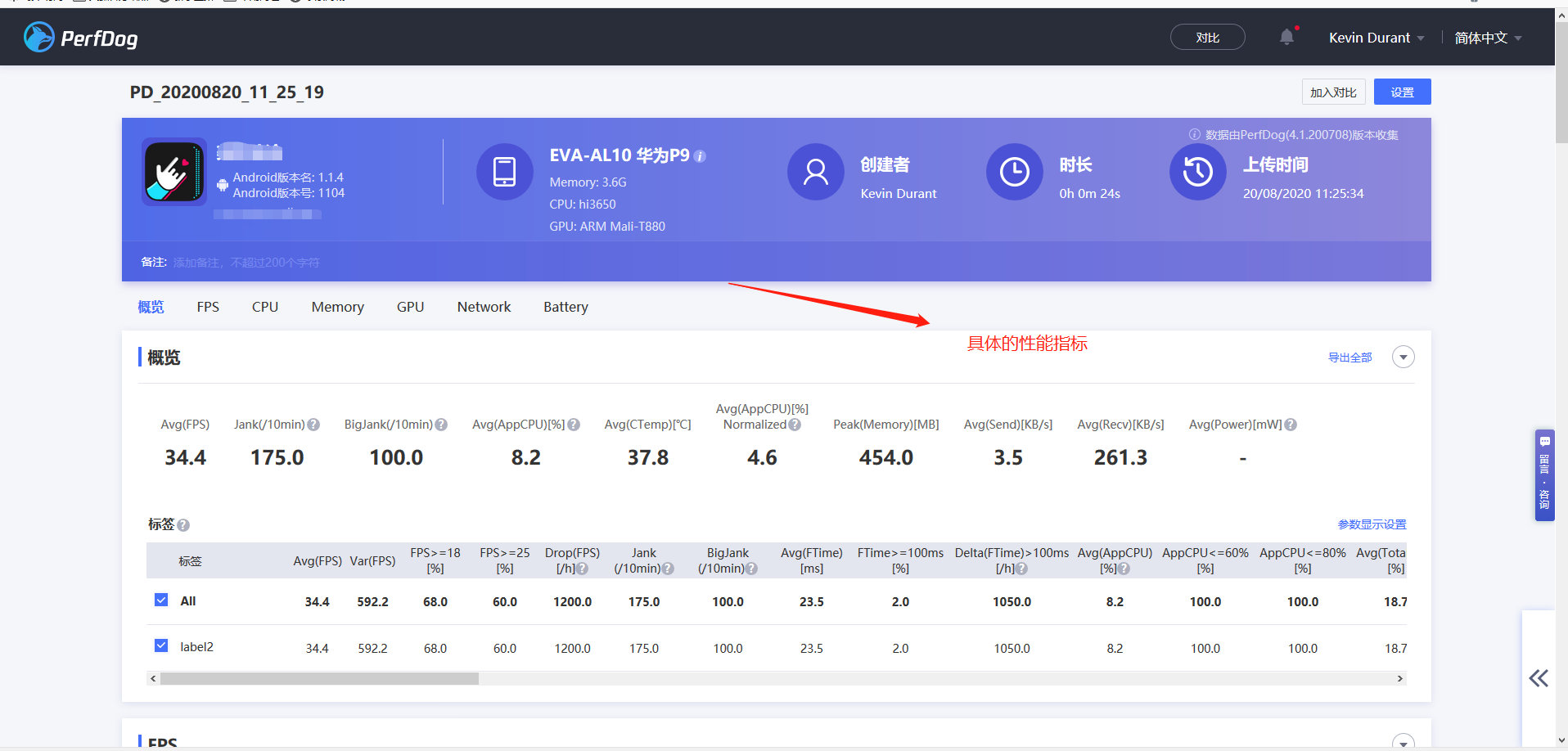Open the 留言咨询 feedback side widget

[x=1544, y=474]
